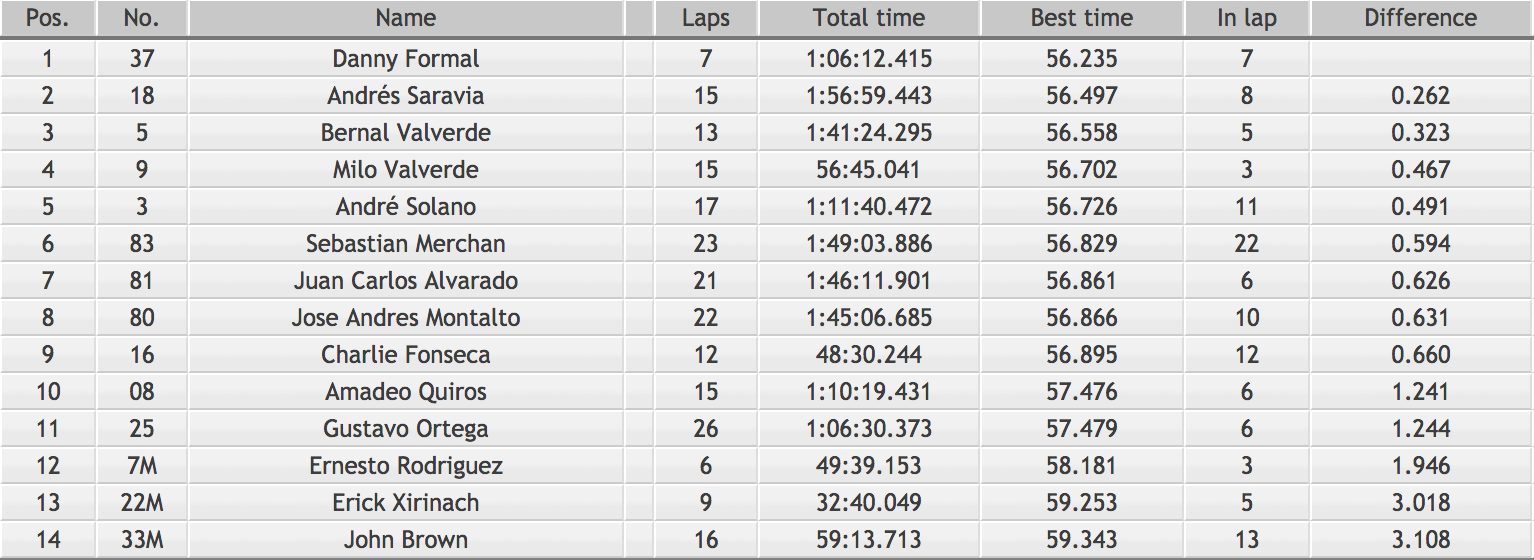Click on Andrés Saravia's name
Screen dimensions: 1534x560
click(406, 96)
